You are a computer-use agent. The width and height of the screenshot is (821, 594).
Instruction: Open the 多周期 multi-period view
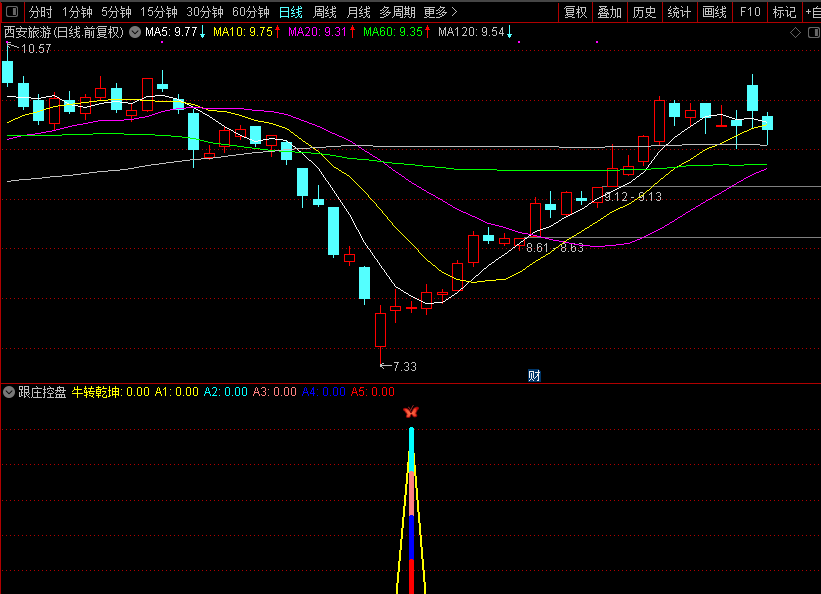click(x=397, y=12)
